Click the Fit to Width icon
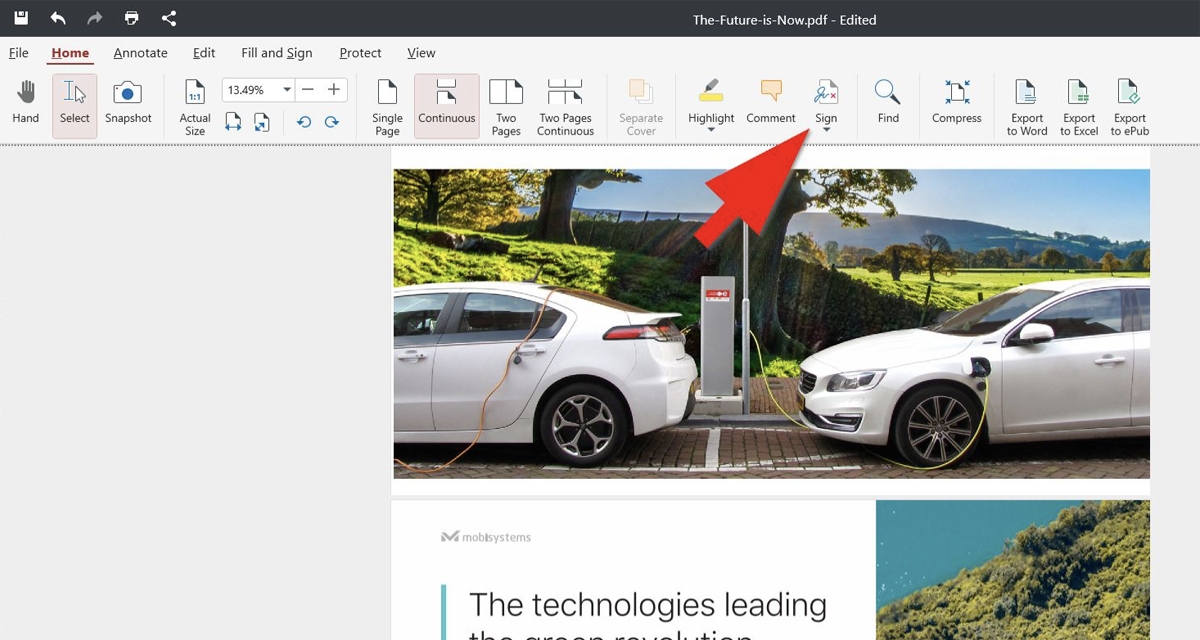 [x=233, y=122]
